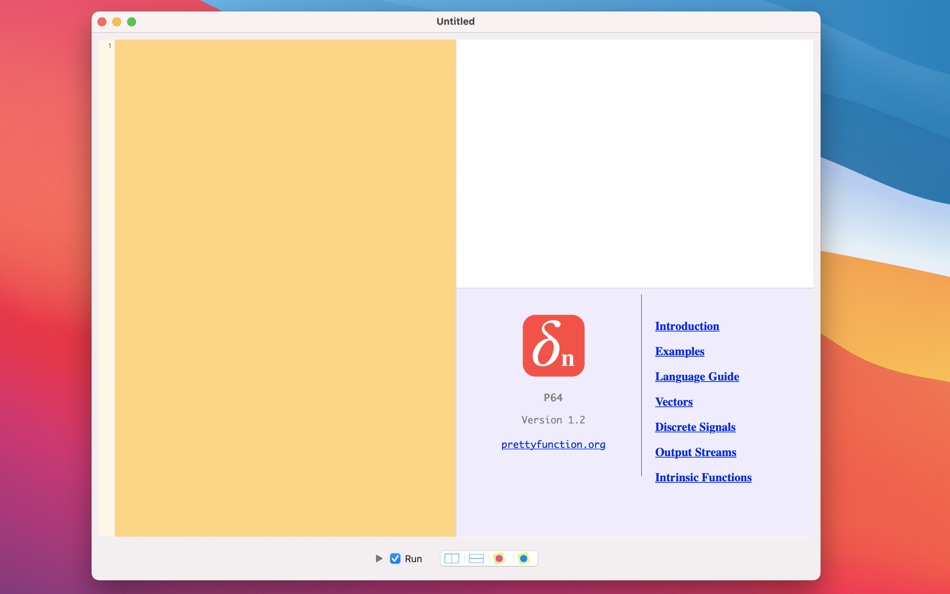
Task: Open the Output Streams link
Action: pyautogui.click(x=696, y=452)
